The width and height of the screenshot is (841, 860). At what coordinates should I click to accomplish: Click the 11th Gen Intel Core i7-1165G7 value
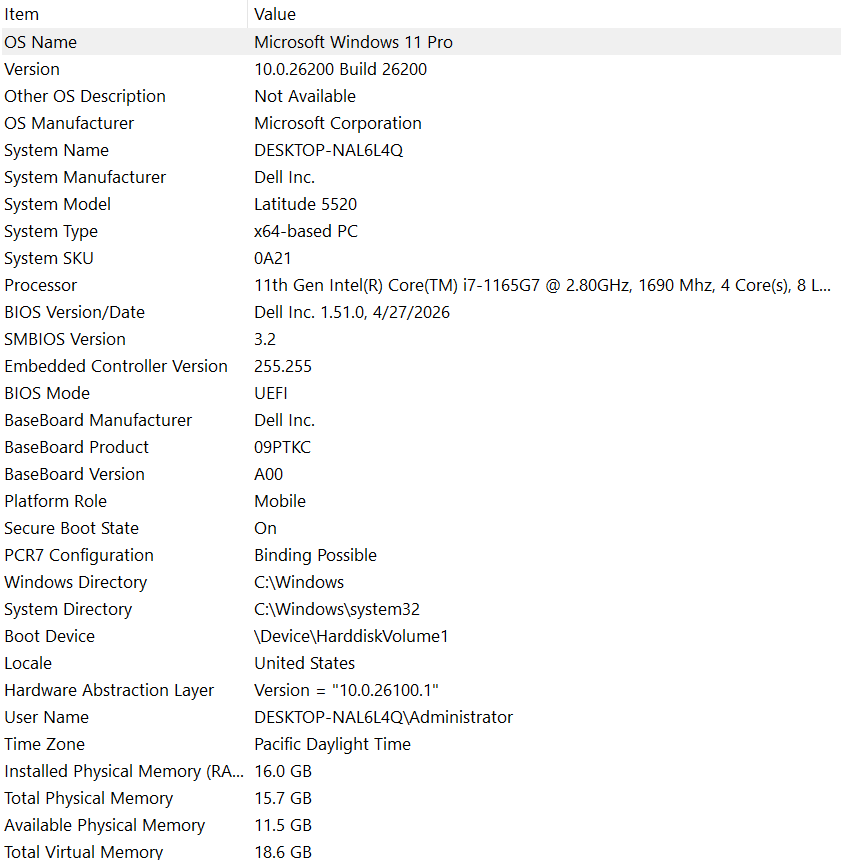[542, 285]
